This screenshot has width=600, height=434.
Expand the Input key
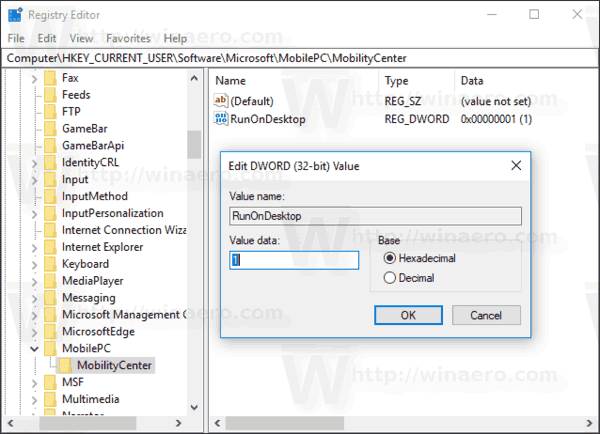pyautogui.click(x=34, y=180)
